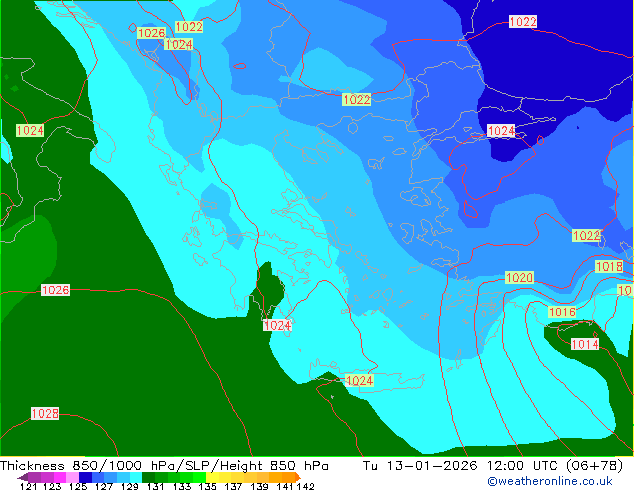Click the chart title 'Thickness 850/1000 hPa/SLP/Height 850 hPa'
This screenshot has height=490, width=634.
point(164,466)
